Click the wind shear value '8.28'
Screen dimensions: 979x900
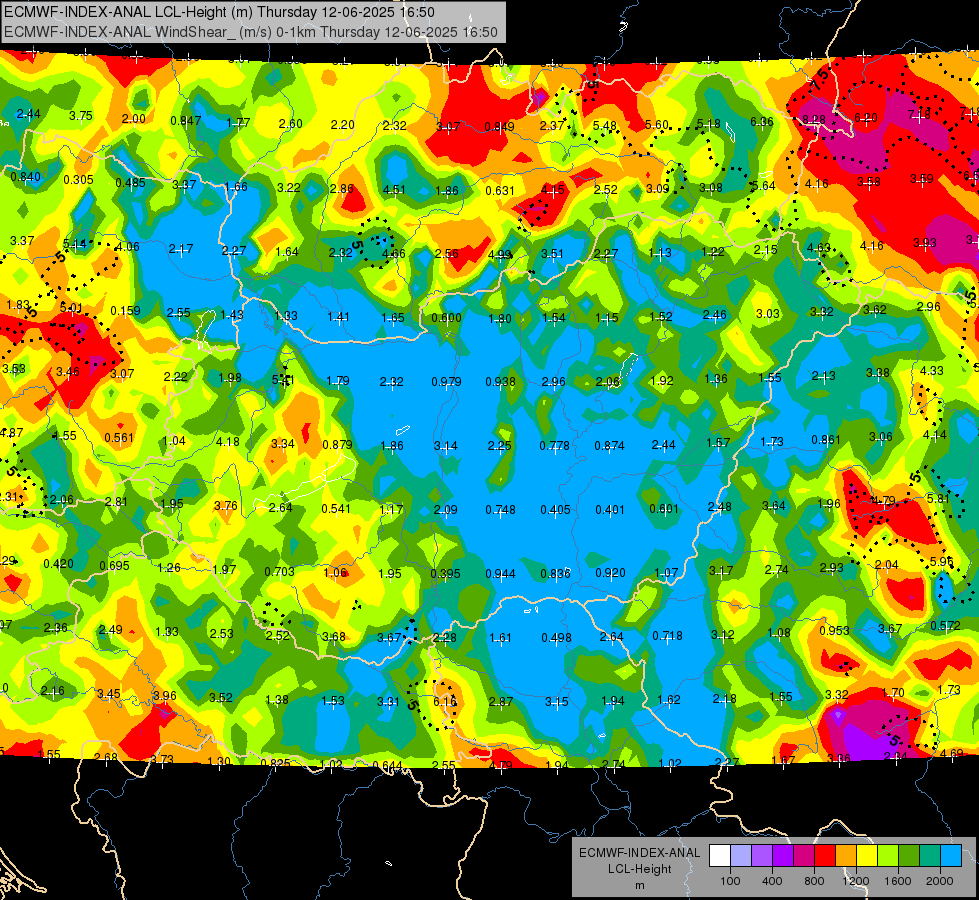(814, 119)
